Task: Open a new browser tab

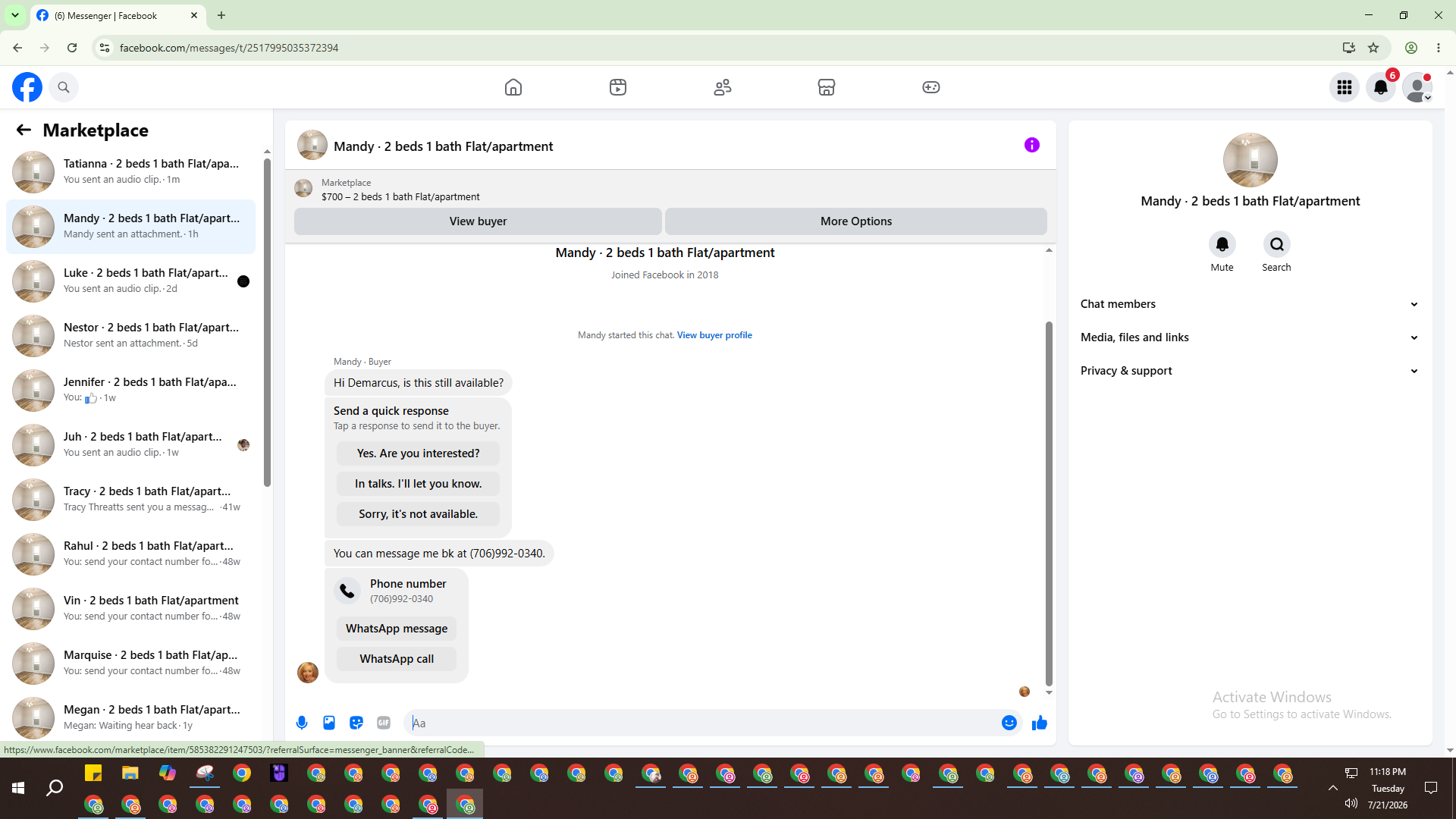Action: pyautogui.click(x=221, y=15)
